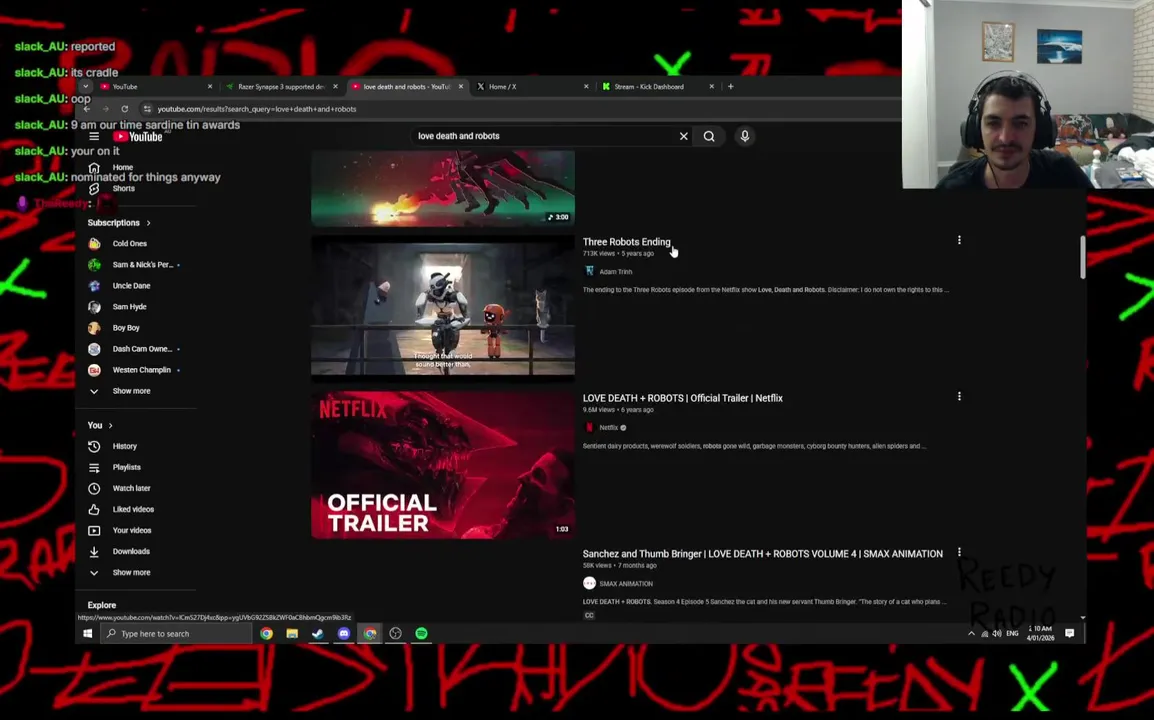Open the volume control in system tray

point(997,633)
